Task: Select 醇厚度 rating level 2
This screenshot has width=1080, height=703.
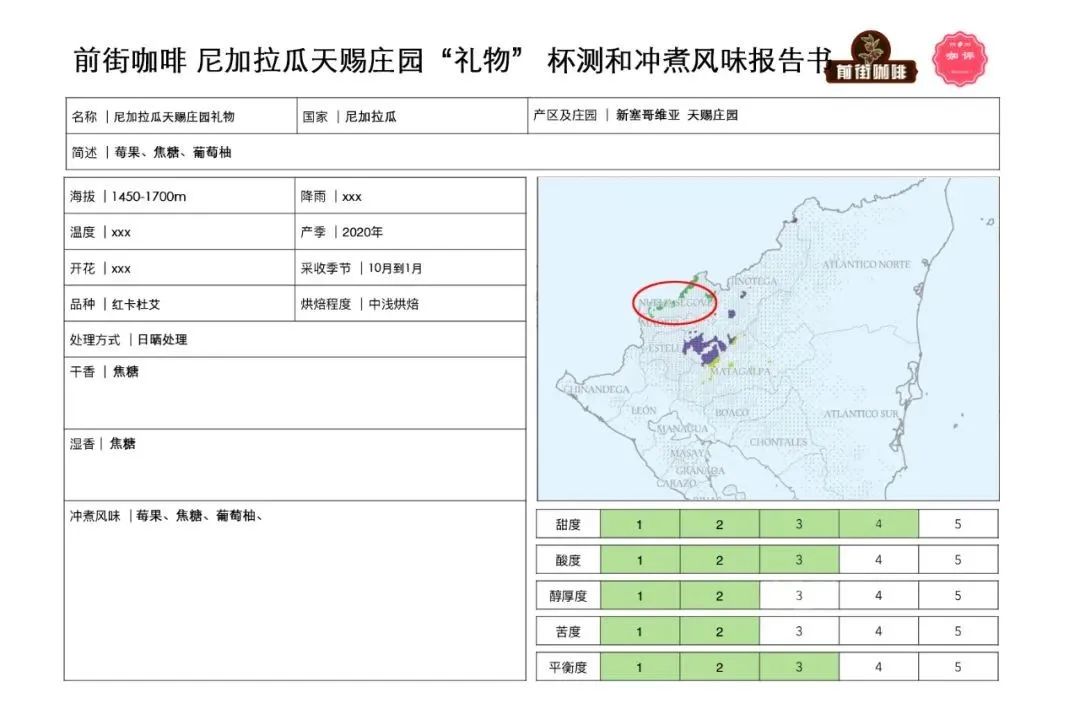Action: click(719, 596)
